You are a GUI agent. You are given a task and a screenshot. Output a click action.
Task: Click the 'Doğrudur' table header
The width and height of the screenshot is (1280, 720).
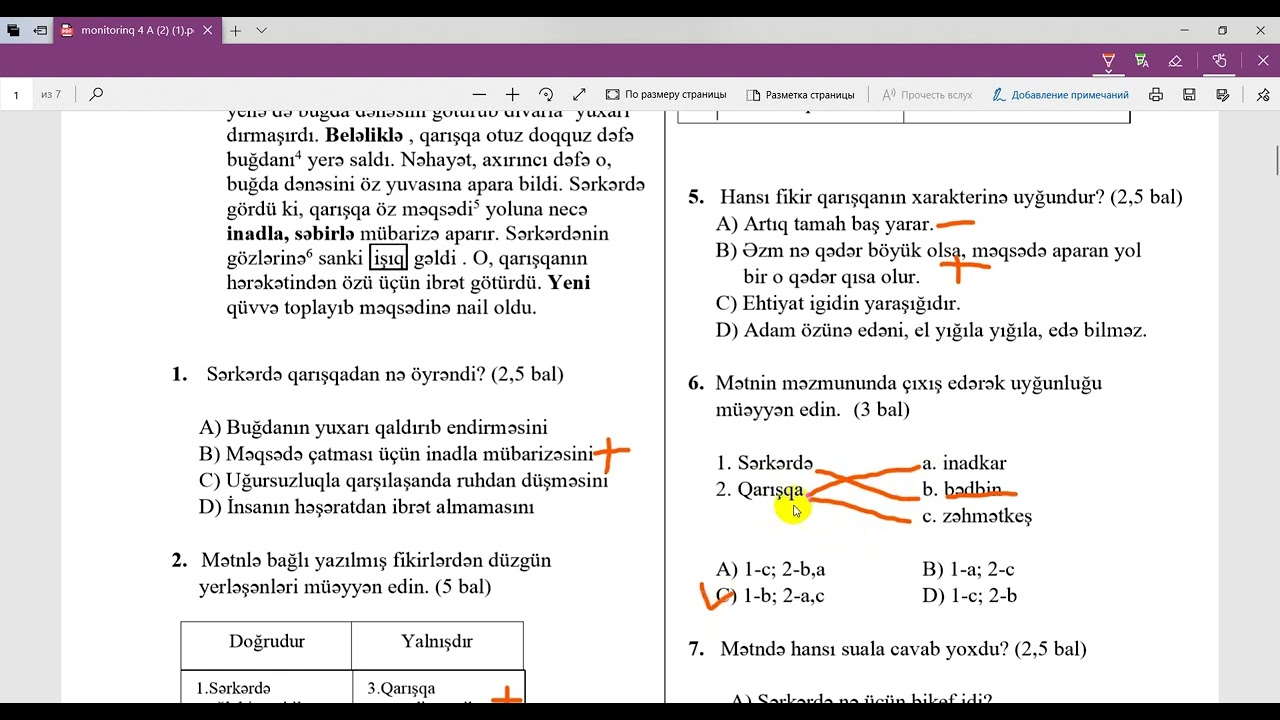(x=266, y=641)
